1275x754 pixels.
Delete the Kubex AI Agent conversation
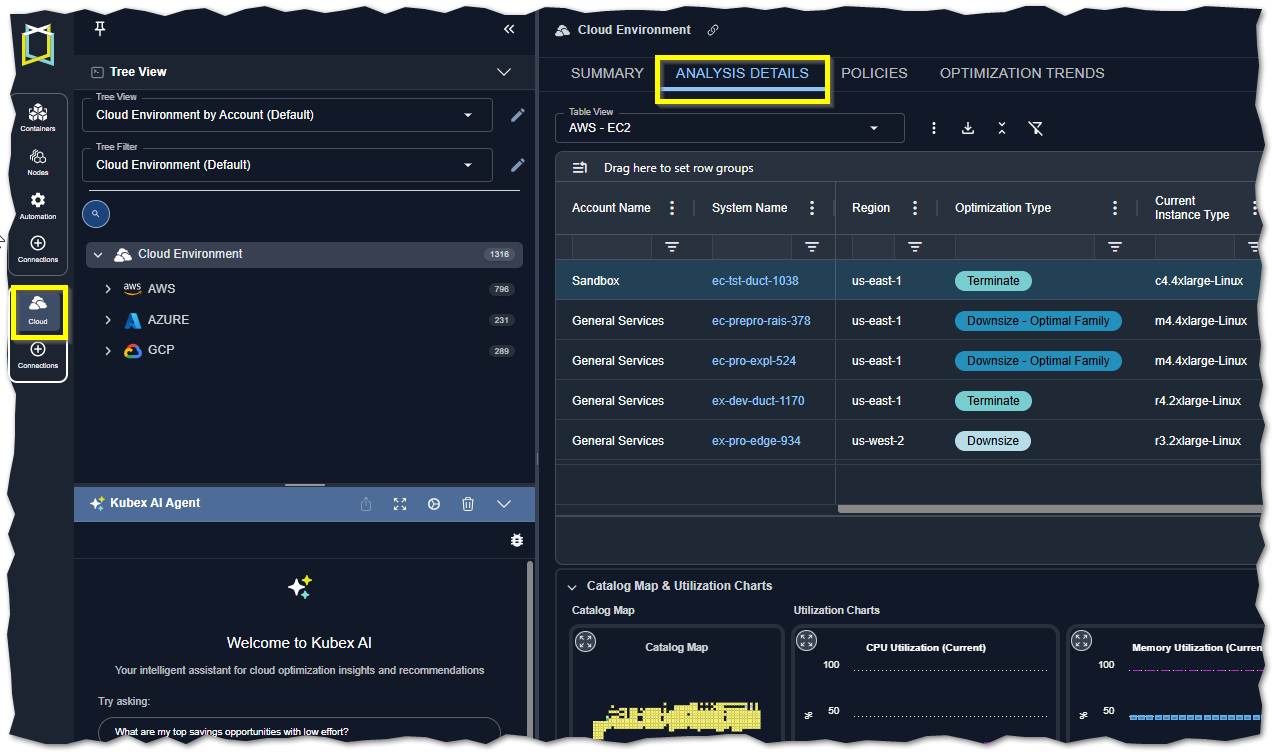(468, 504)
